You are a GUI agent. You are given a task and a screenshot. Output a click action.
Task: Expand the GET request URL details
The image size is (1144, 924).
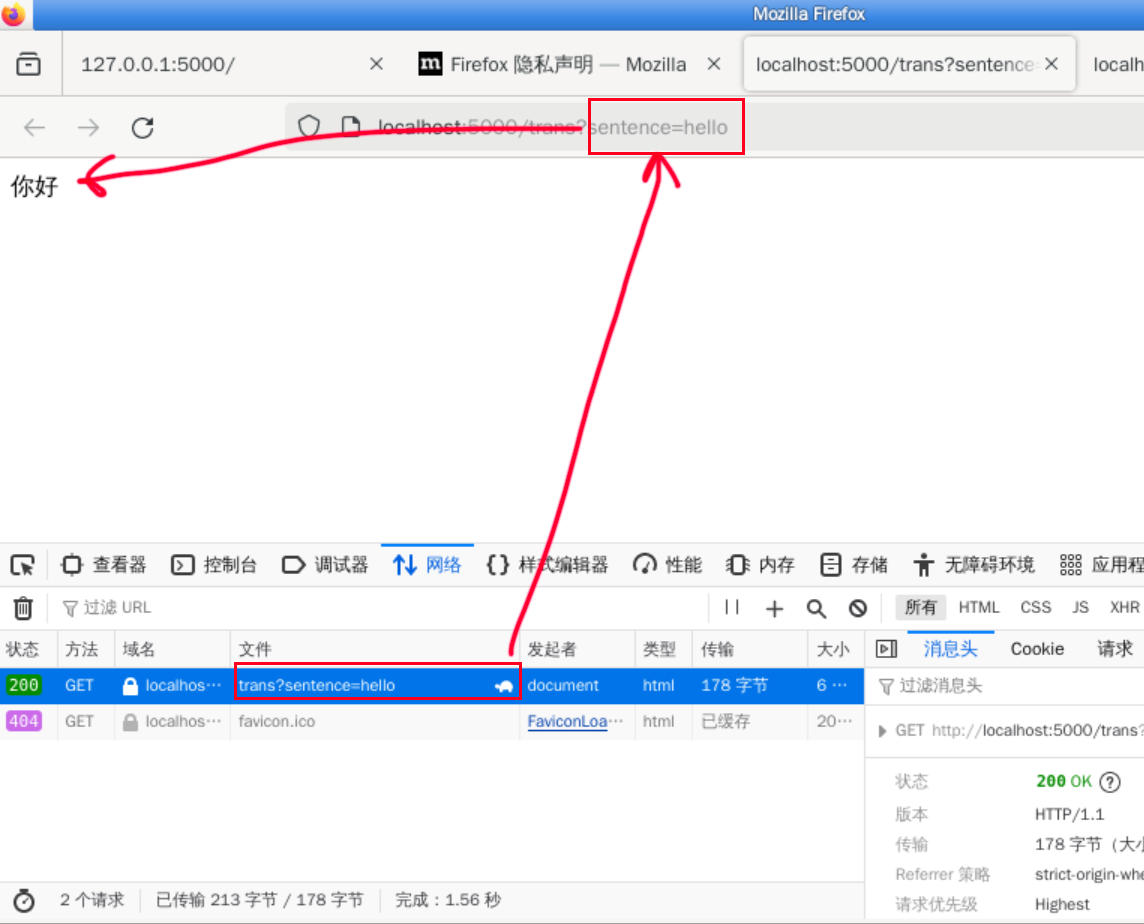(x=882, y=731)
